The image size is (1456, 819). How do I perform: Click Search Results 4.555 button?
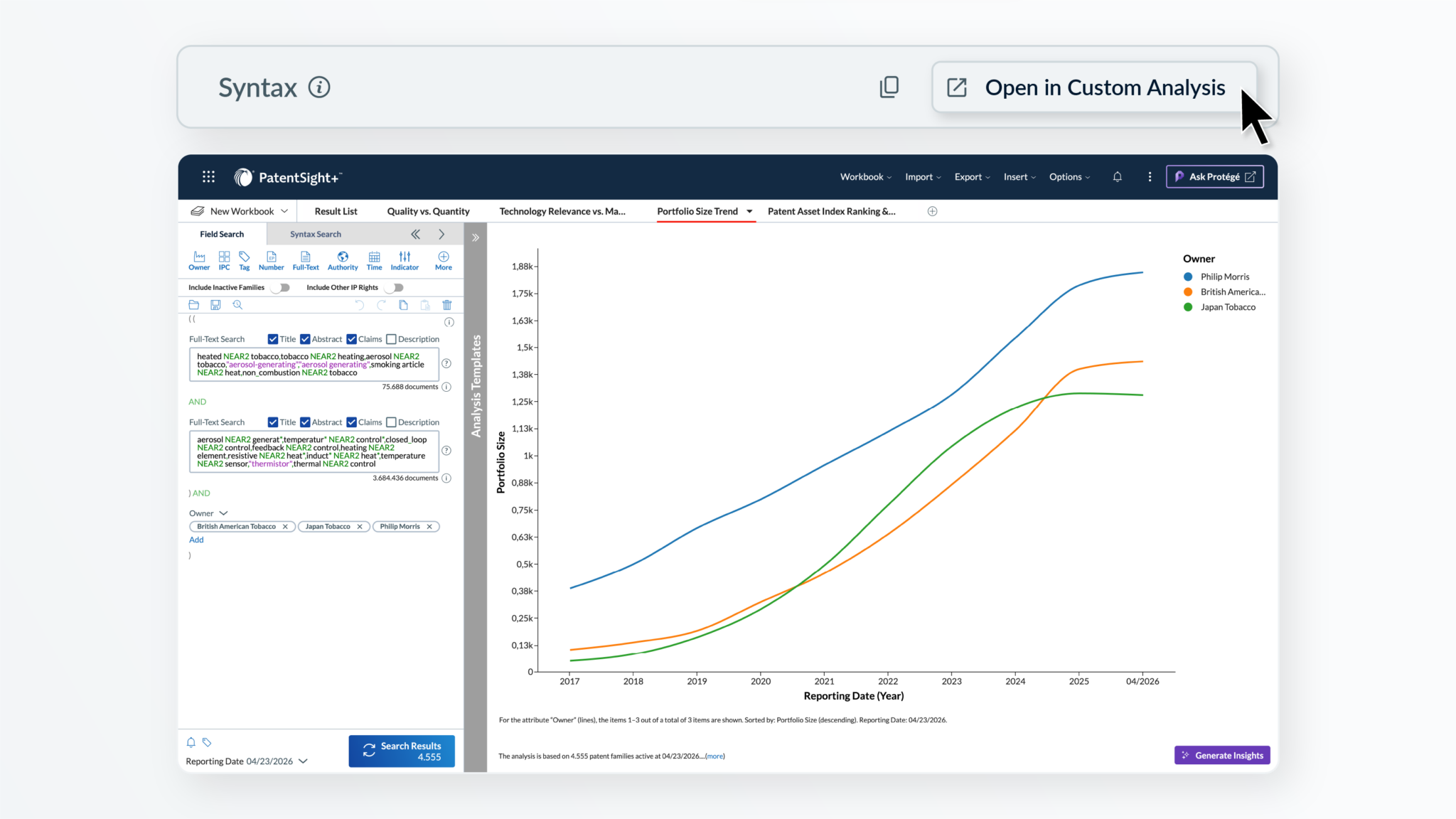402,751
